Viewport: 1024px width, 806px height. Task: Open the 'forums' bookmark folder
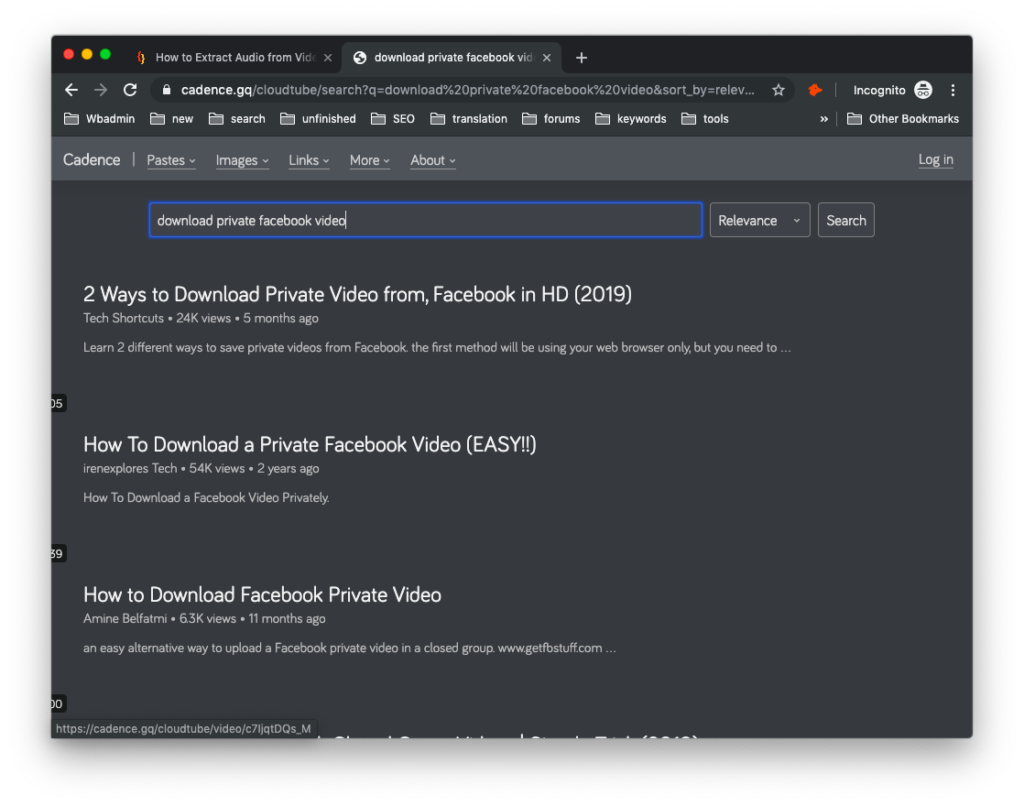551,119
